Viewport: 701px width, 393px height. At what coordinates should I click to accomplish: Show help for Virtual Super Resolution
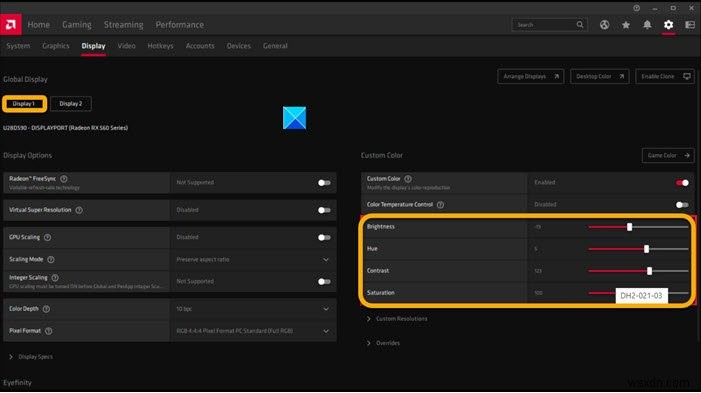click(79, 210)
